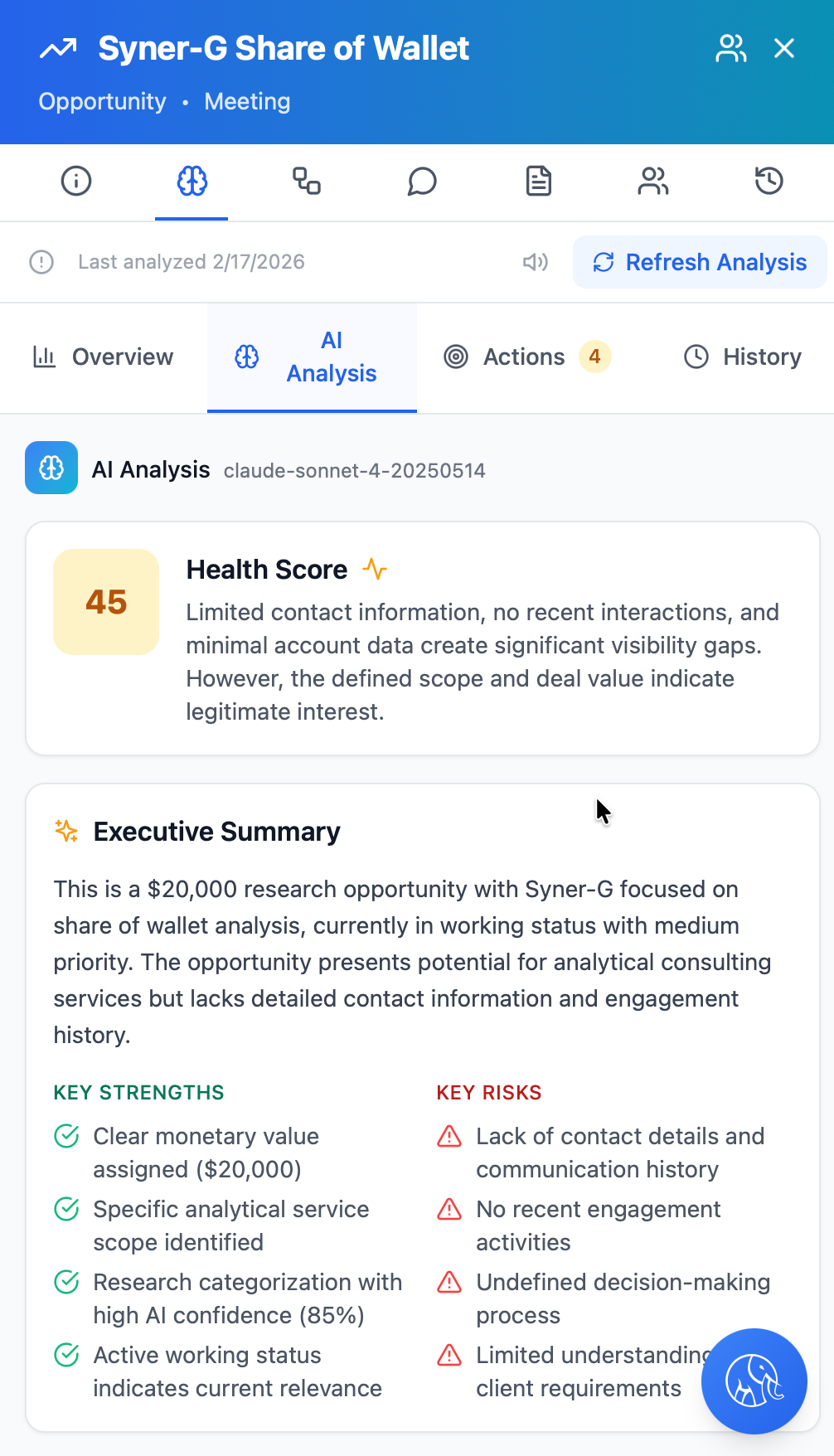The height and width of the screenshot is (1456, 834).
Task: Click the warning icon beside Last analyzed
Action: pyautogui.click(x=41, y=262)
